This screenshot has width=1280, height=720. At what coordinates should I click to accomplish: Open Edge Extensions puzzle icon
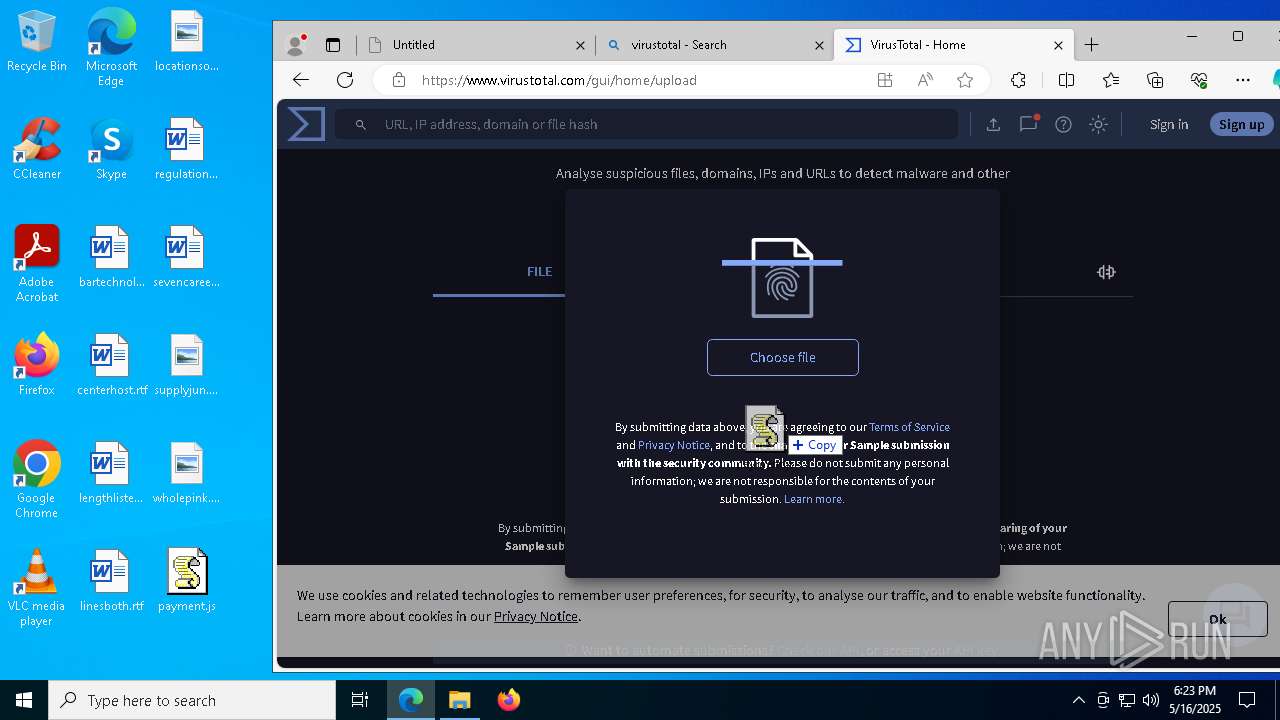pyautogui.click(x=1018, y=80)
